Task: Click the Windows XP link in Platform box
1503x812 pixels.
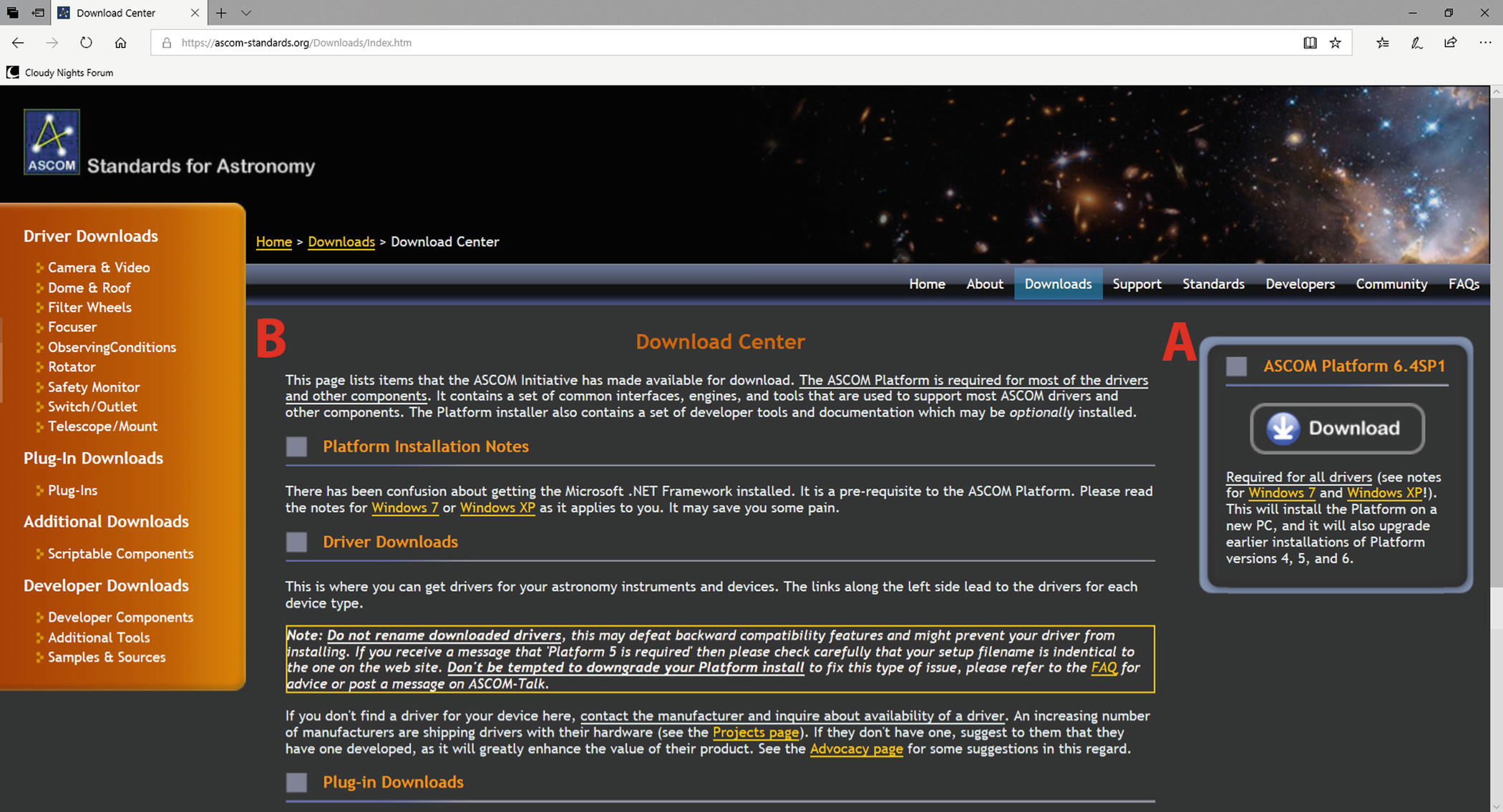Action: tap(1385, 493)
